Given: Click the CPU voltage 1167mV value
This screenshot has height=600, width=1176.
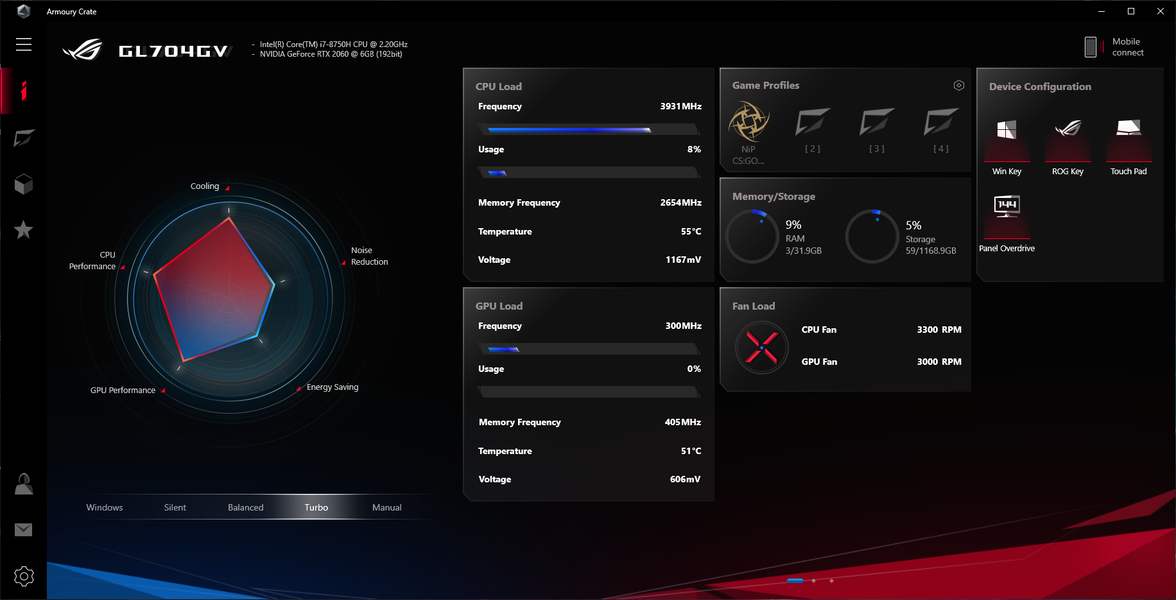Looking at the screenshot, I should (683, 260).
